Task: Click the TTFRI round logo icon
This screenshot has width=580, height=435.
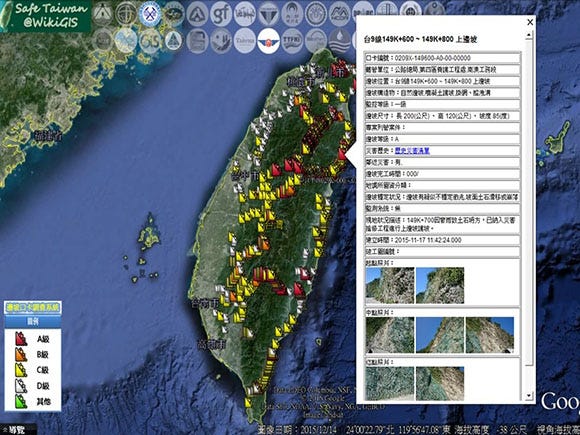Action: pyautogui.click(x=292, y=40)
